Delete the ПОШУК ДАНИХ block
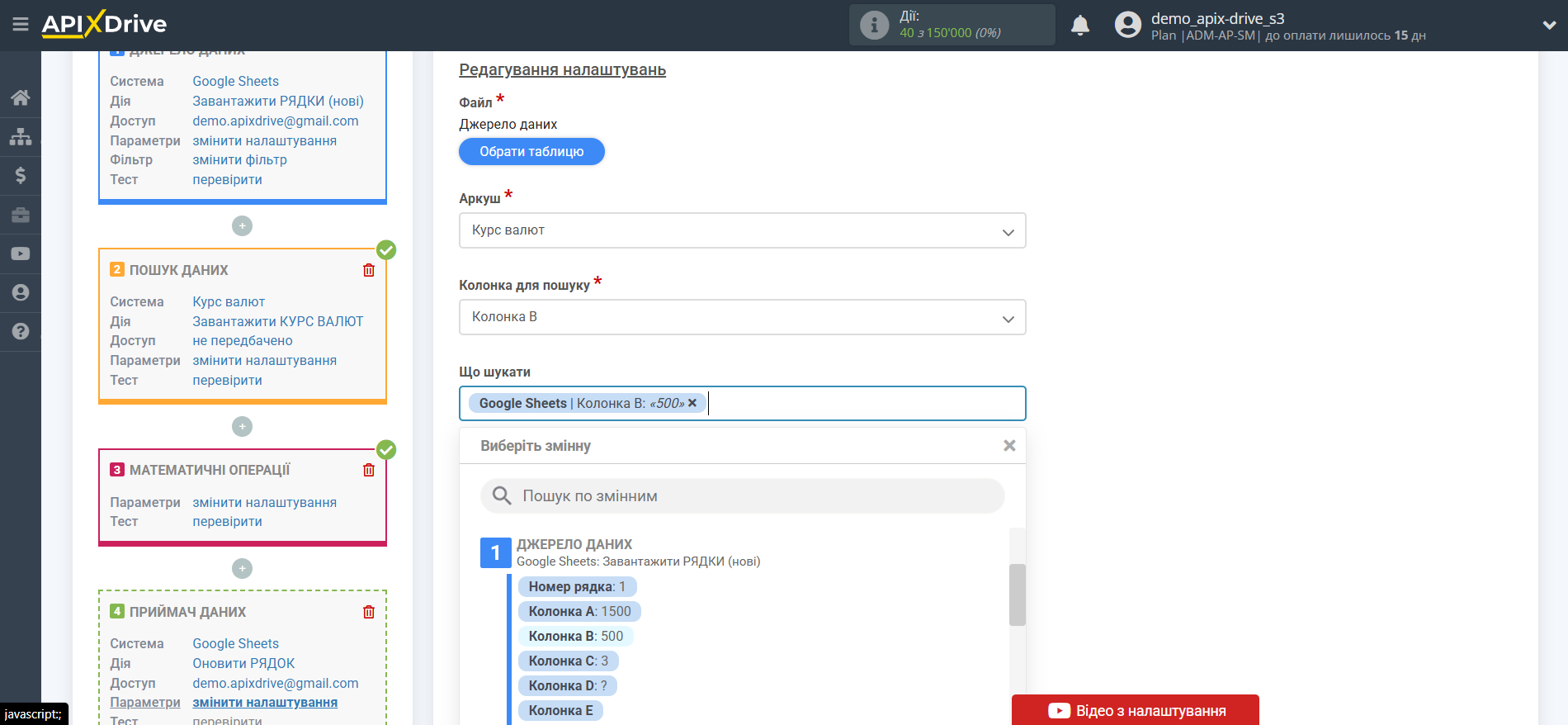 369,270
